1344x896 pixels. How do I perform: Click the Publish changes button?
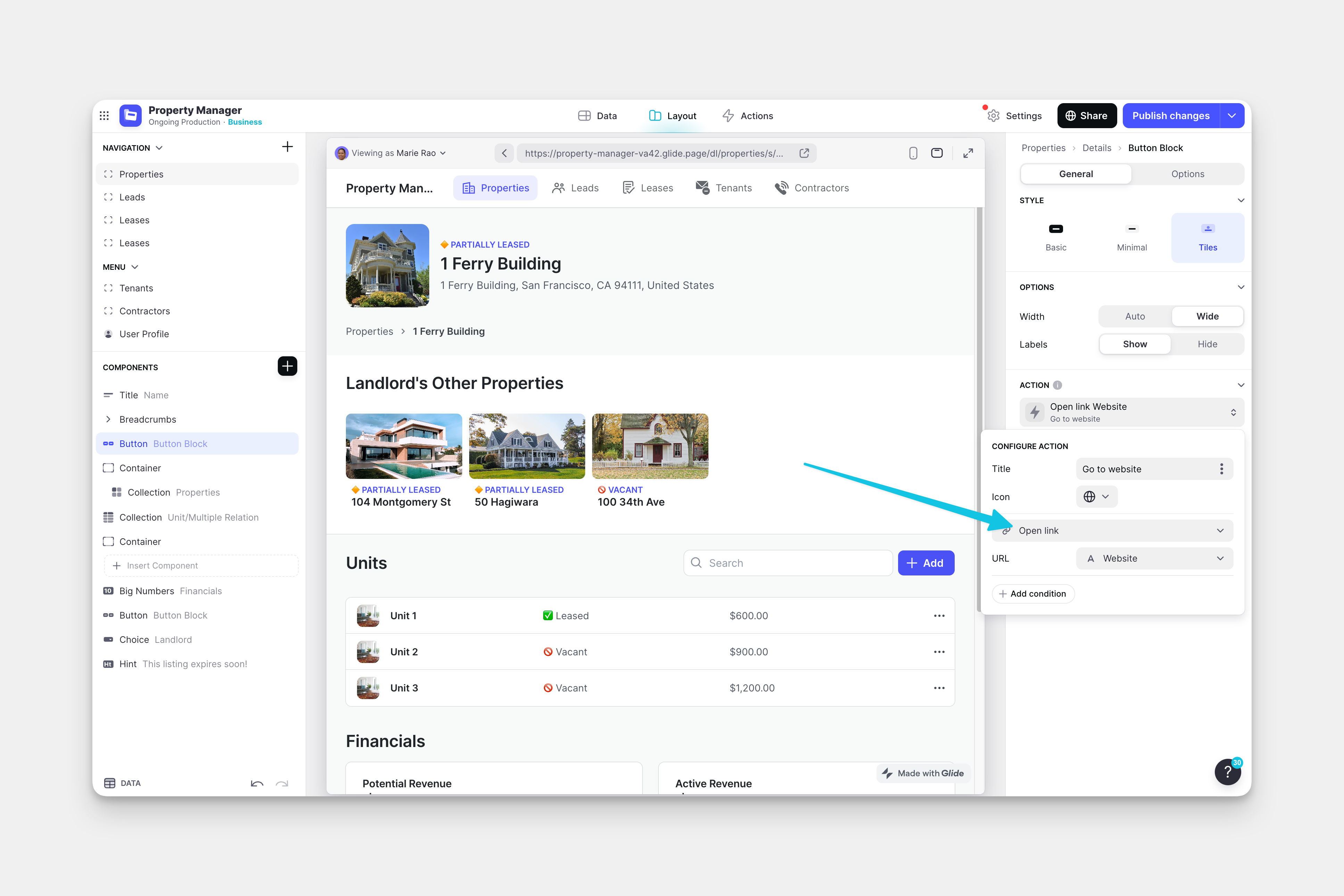(1170, 116)
